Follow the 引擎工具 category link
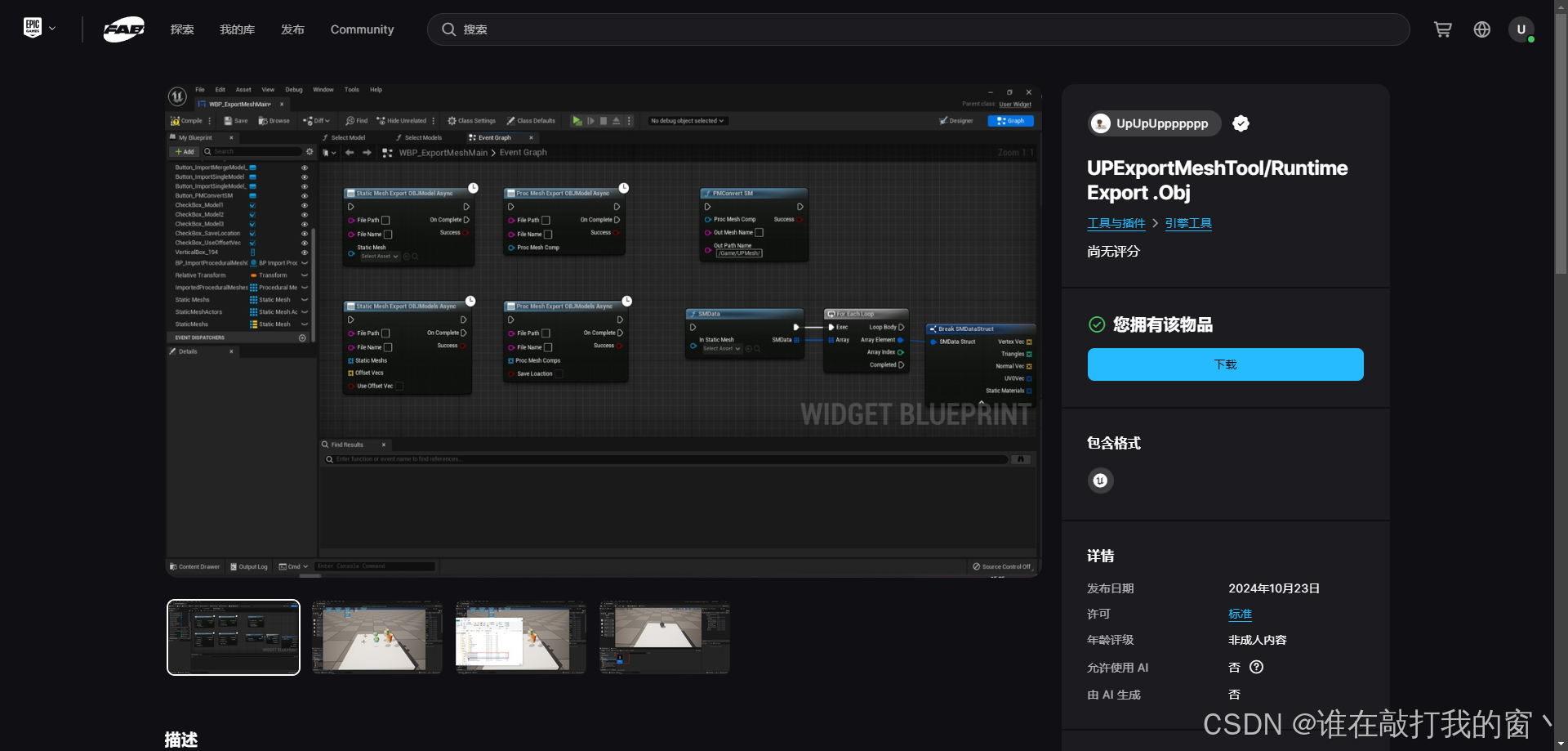Image resolution: width=1568 pixels, height=751 pixels. pyautogui.click(x=1188, y=223)
